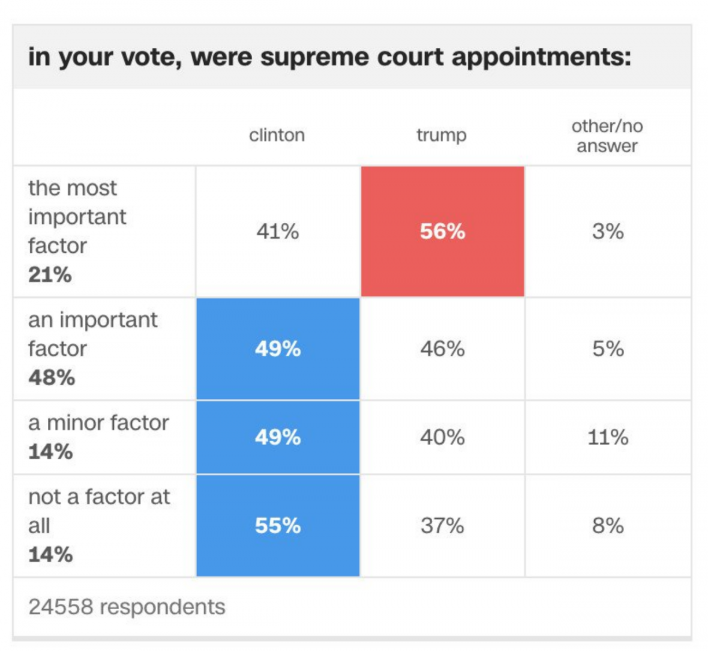708x651 pixels.
Task: Click the 41% Clinton cell
Action: [277, 231]
